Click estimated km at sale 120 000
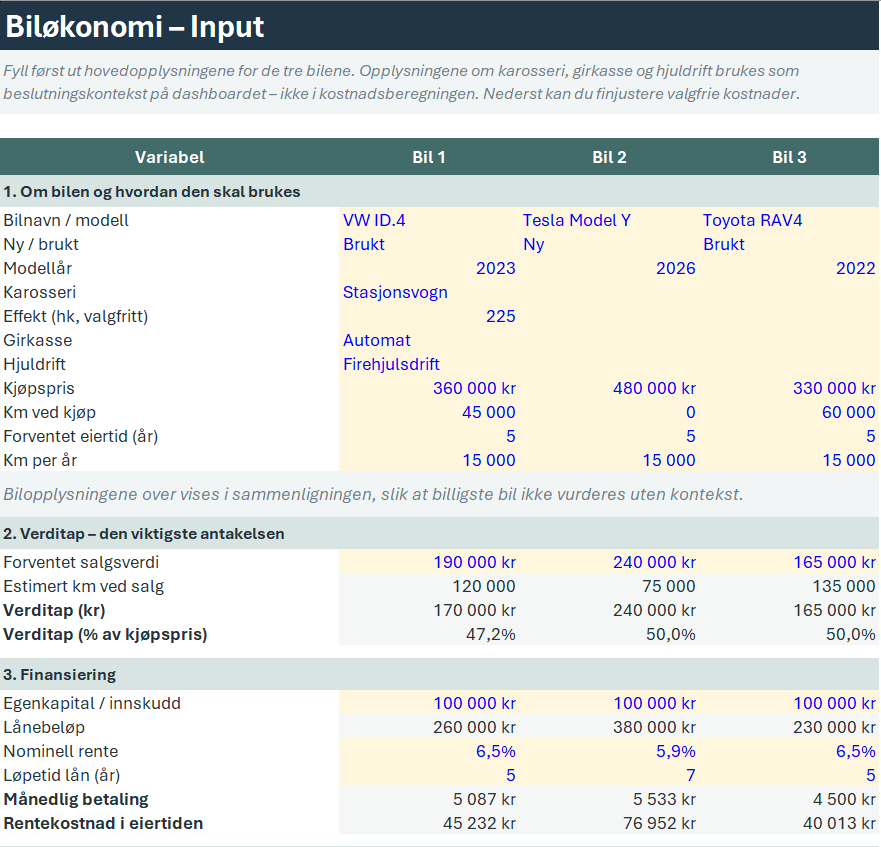Viewport: 881px width, 847px height. [x=484, y=586]
